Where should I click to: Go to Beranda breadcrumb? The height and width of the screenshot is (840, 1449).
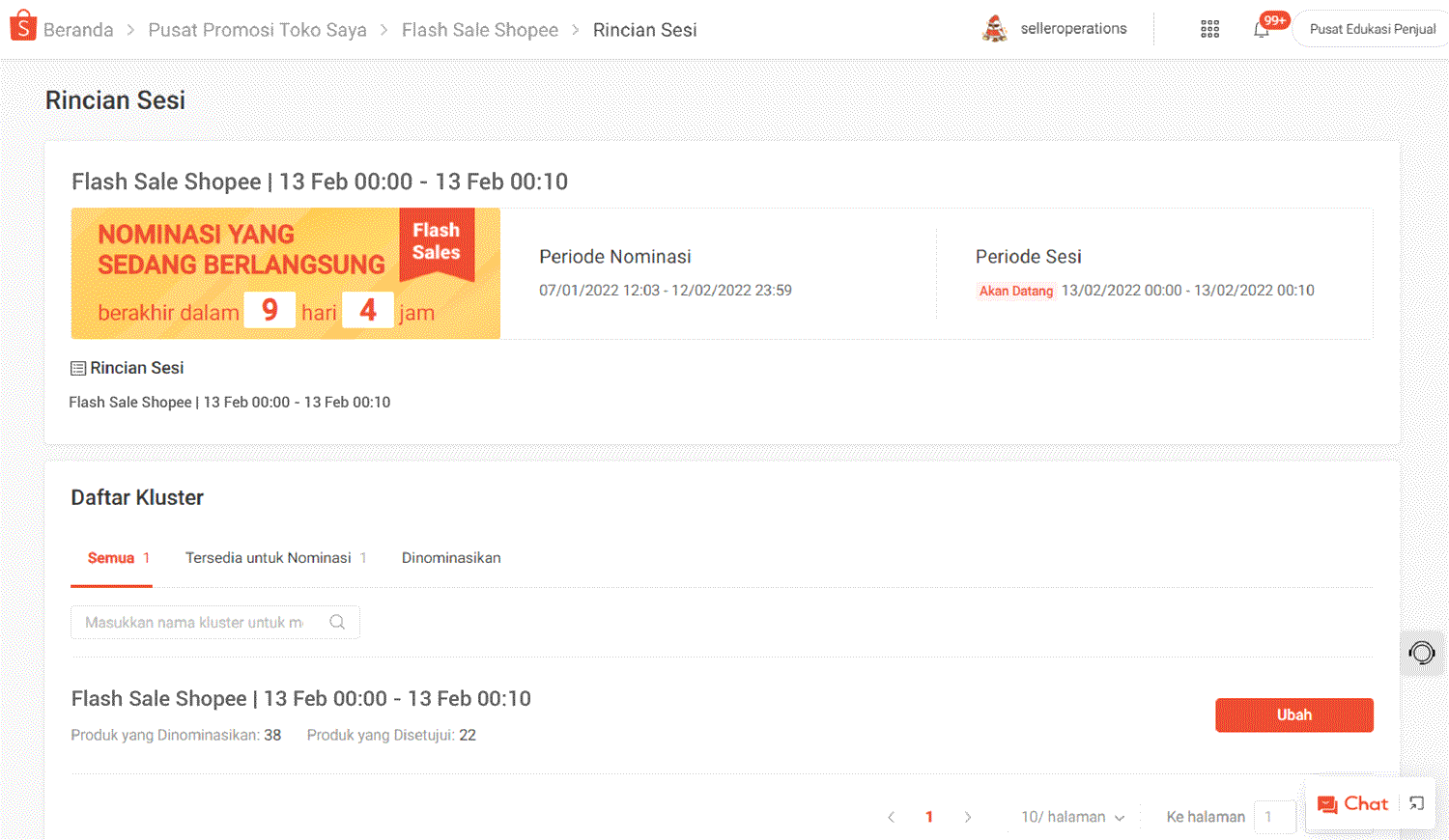click(78, 30)
